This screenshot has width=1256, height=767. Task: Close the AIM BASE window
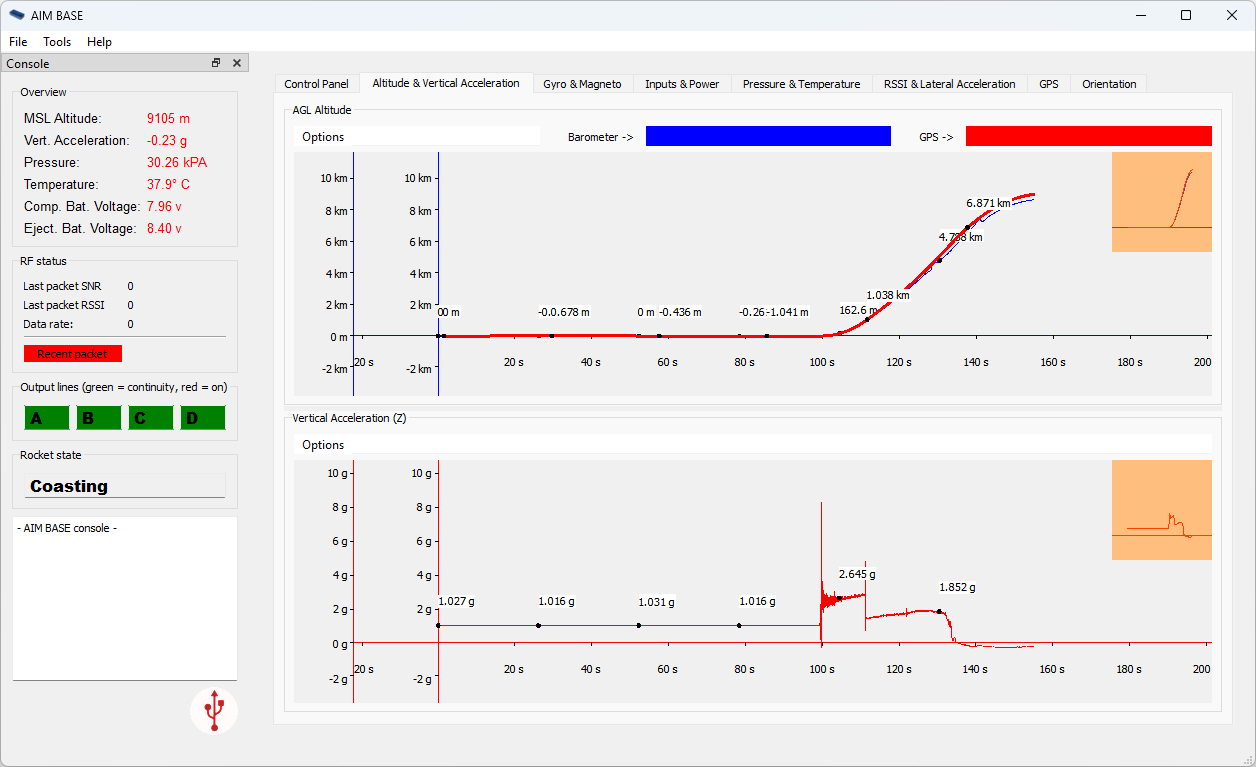(1232, 15)
